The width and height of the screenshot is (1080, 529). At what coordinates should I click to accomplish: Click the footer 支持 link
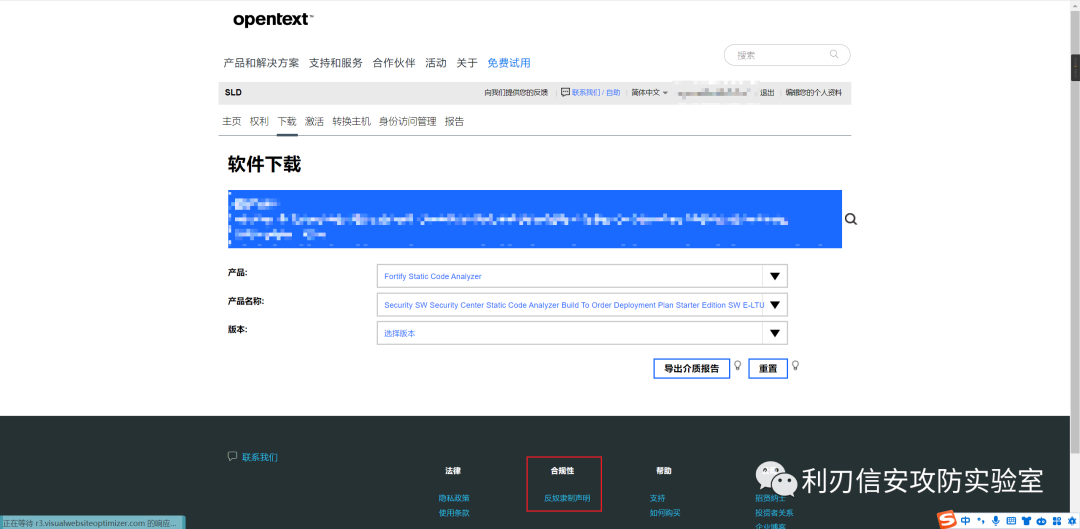pyautogui.click(x=657, y=497)
